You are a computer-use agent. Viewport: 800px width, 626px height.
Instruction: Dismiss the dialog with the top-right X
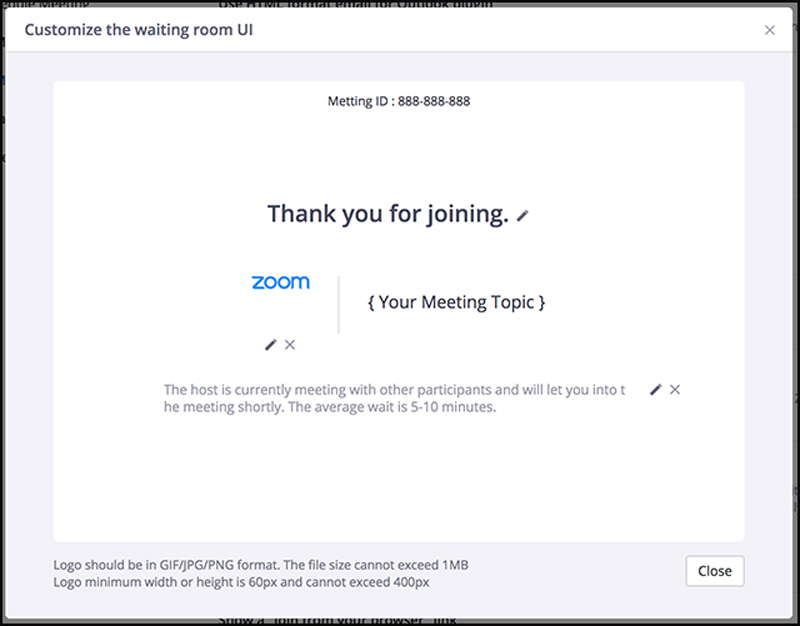pyautogui.click(x=770, y=30)
